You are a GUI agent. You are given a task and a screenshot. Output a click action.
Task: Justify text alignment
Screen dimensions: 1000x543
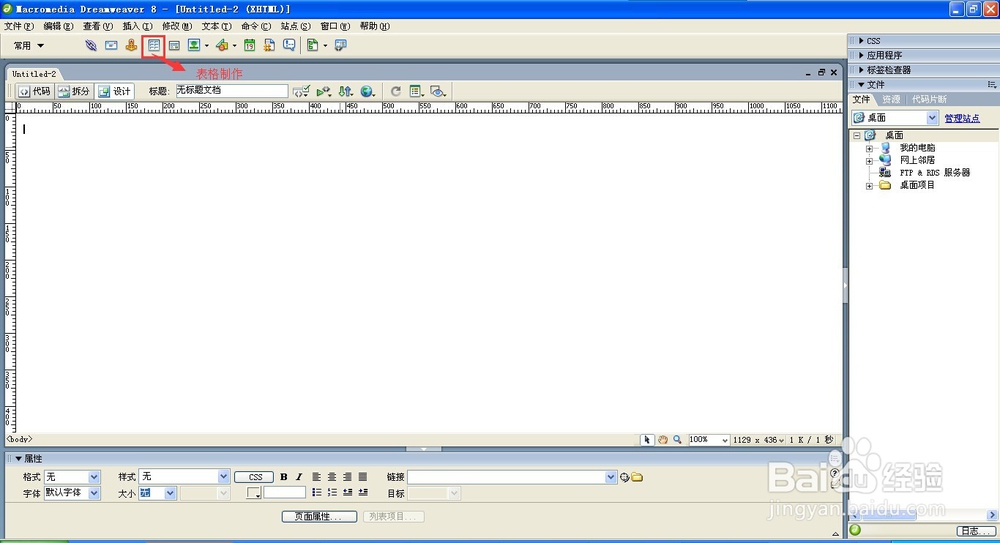pyautogui.click(x=363, y=477)
